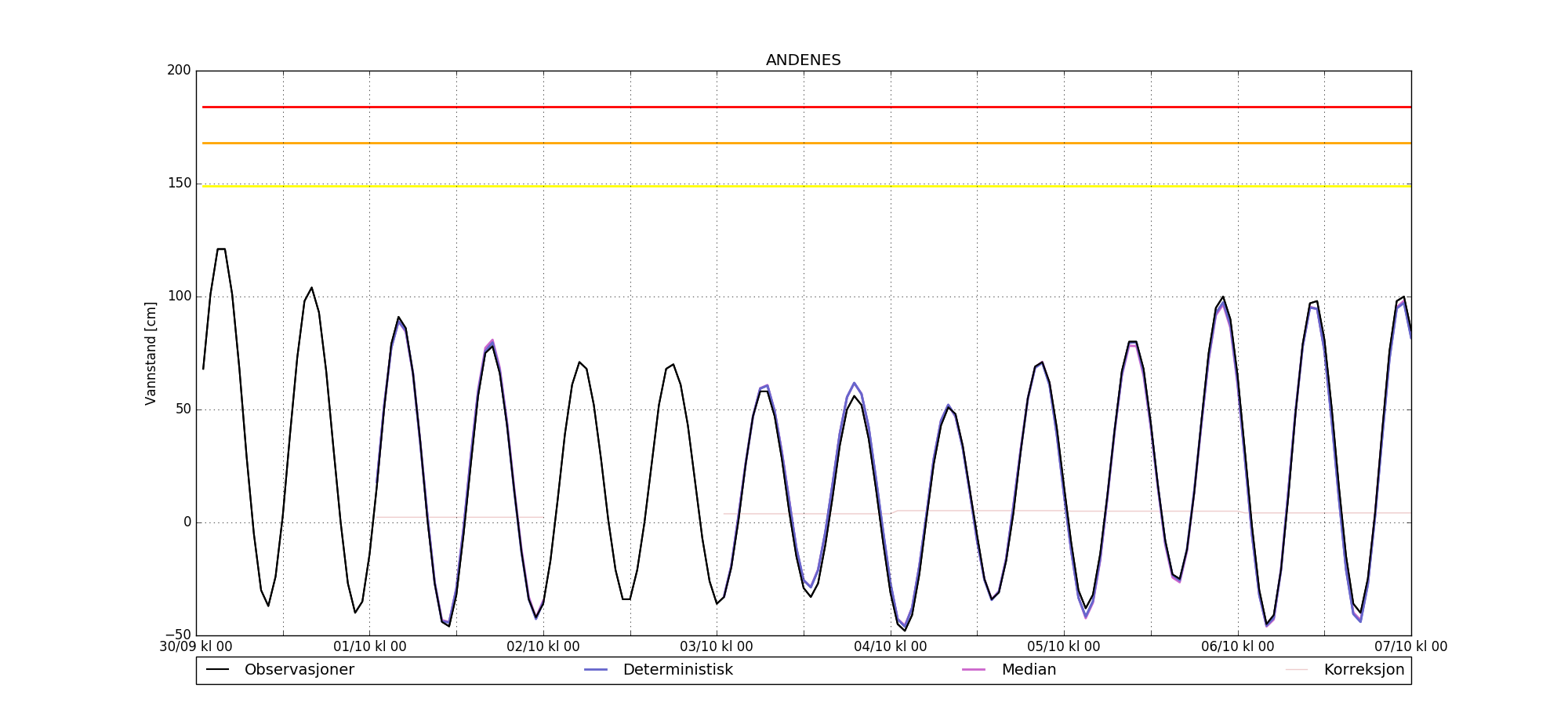Click the Deterministisk legend label
The height and width of the screenshot is (706, 1568).
click(677, 670)
